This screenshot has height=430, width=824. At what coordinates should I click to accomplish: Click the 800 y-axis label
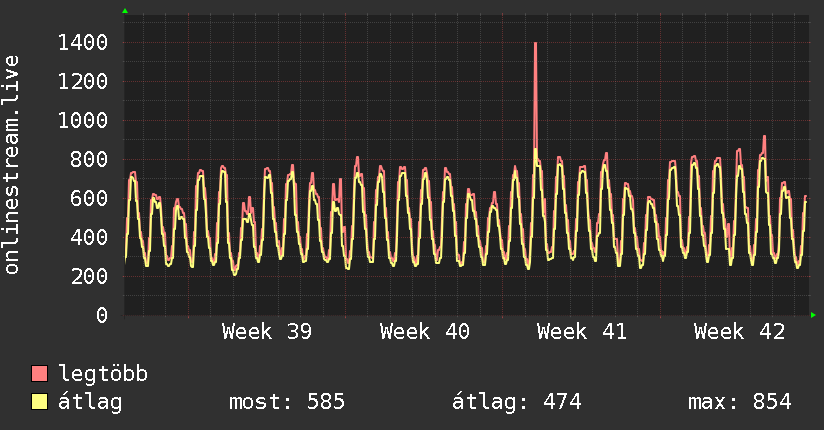tap(89, 159)
